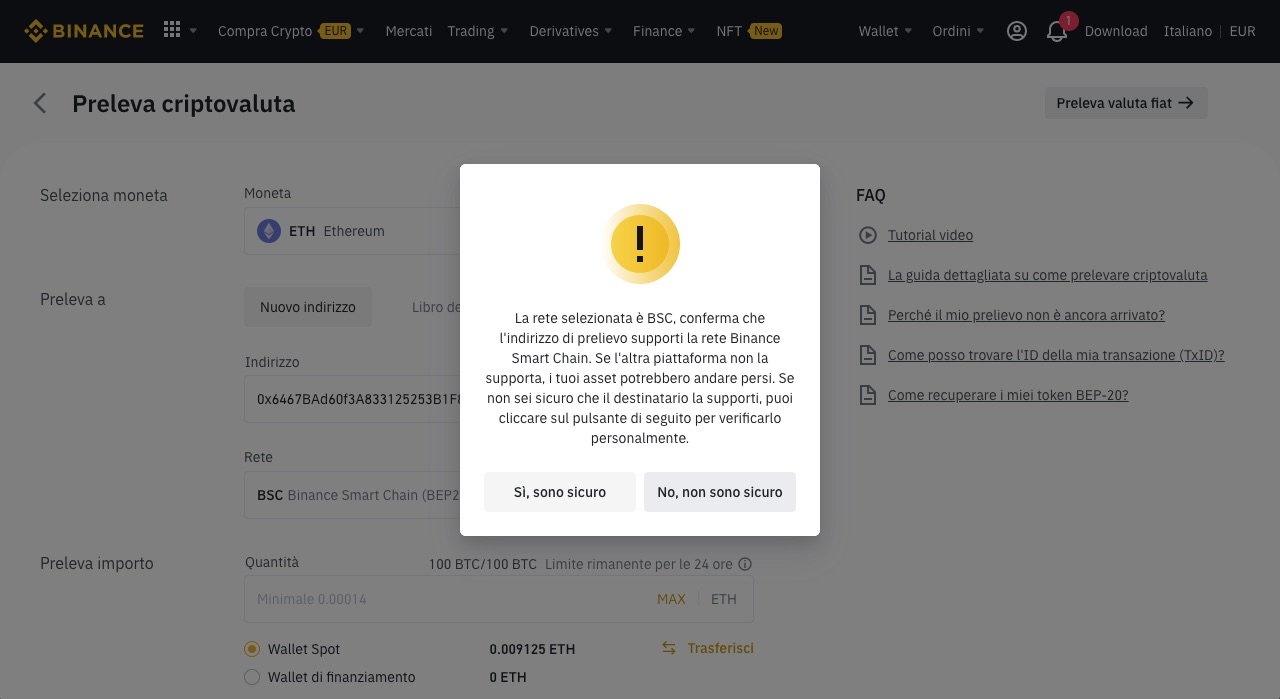This screenshot has height=699, width=1280.
Task: Click the document icon beside the BEP-20 question
Action: (867, 395)
